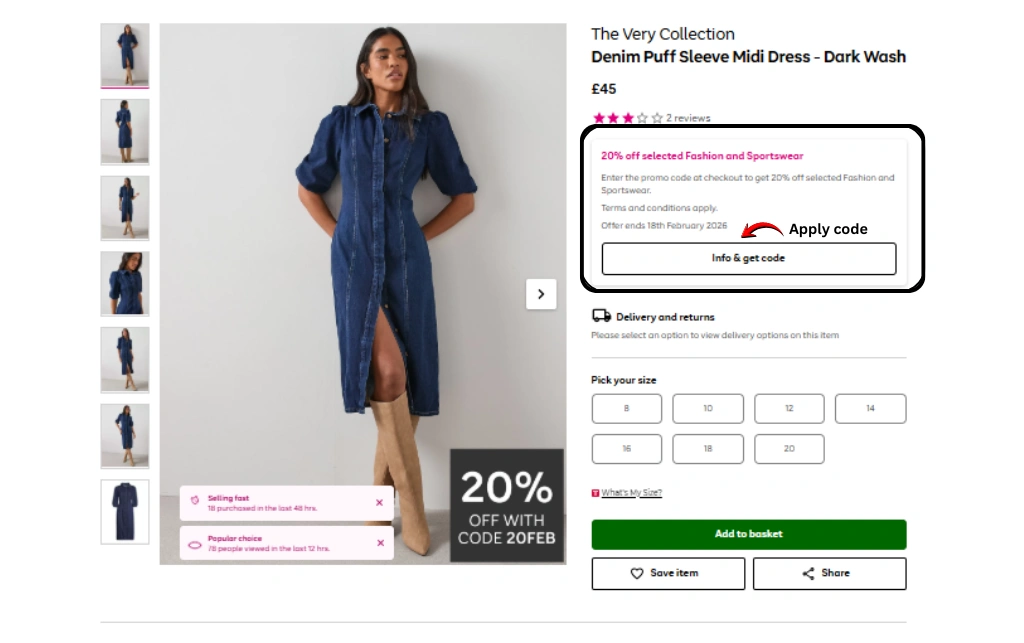Open the What's My Size link
This screenshot has height=643, width=1024.
[x=631, y=493]
